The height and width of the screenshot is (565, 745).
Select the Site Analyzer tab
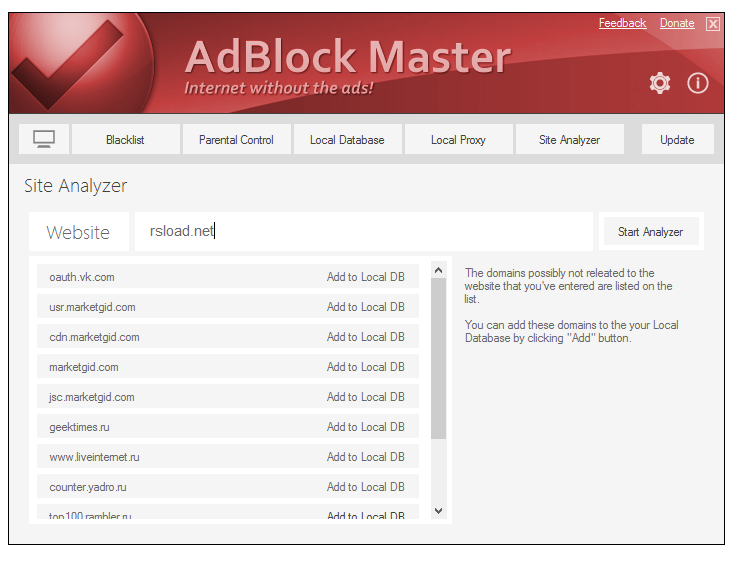click(x=569, y=140)
